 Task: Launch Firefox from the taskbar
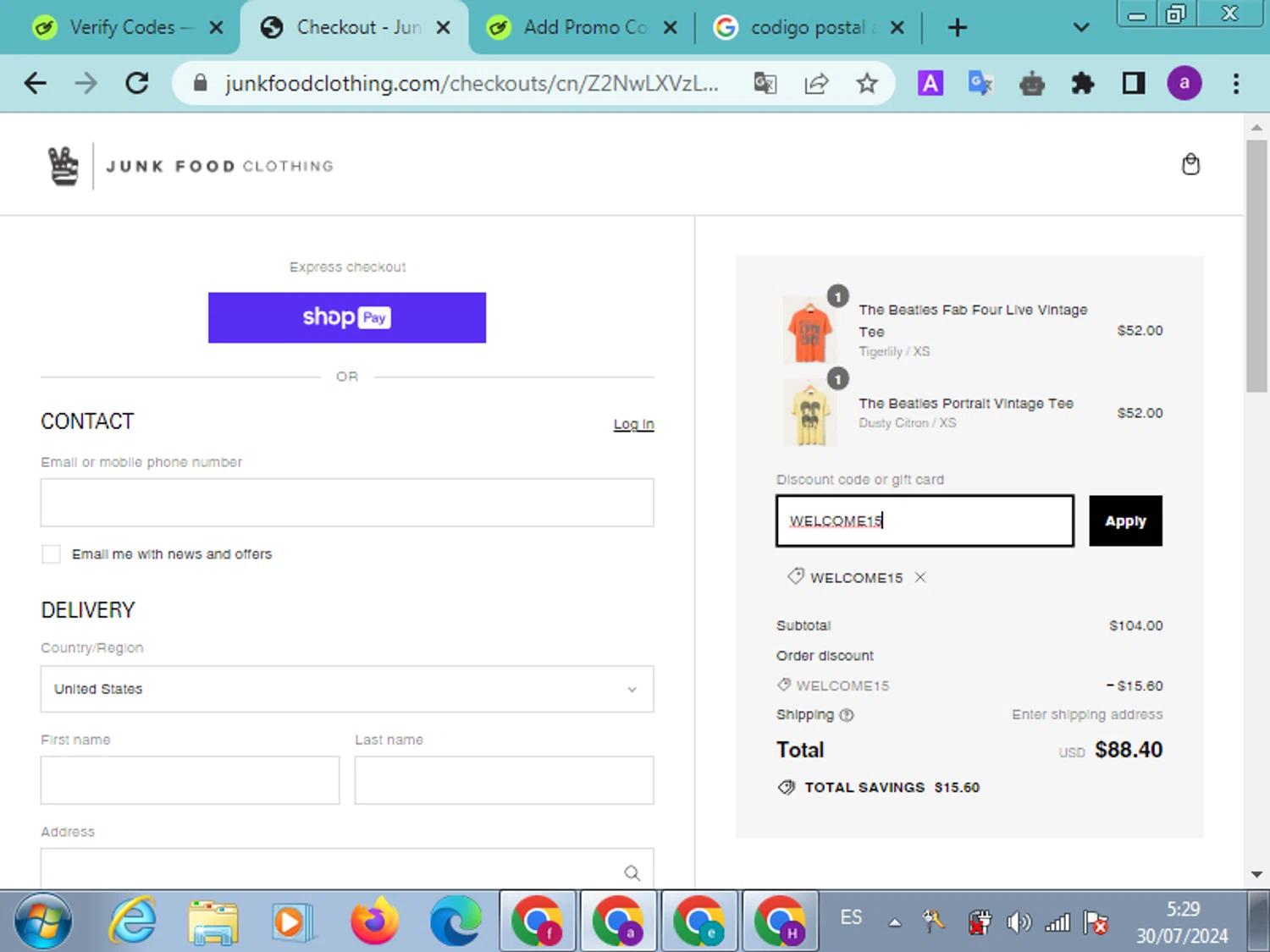(374, 921)
